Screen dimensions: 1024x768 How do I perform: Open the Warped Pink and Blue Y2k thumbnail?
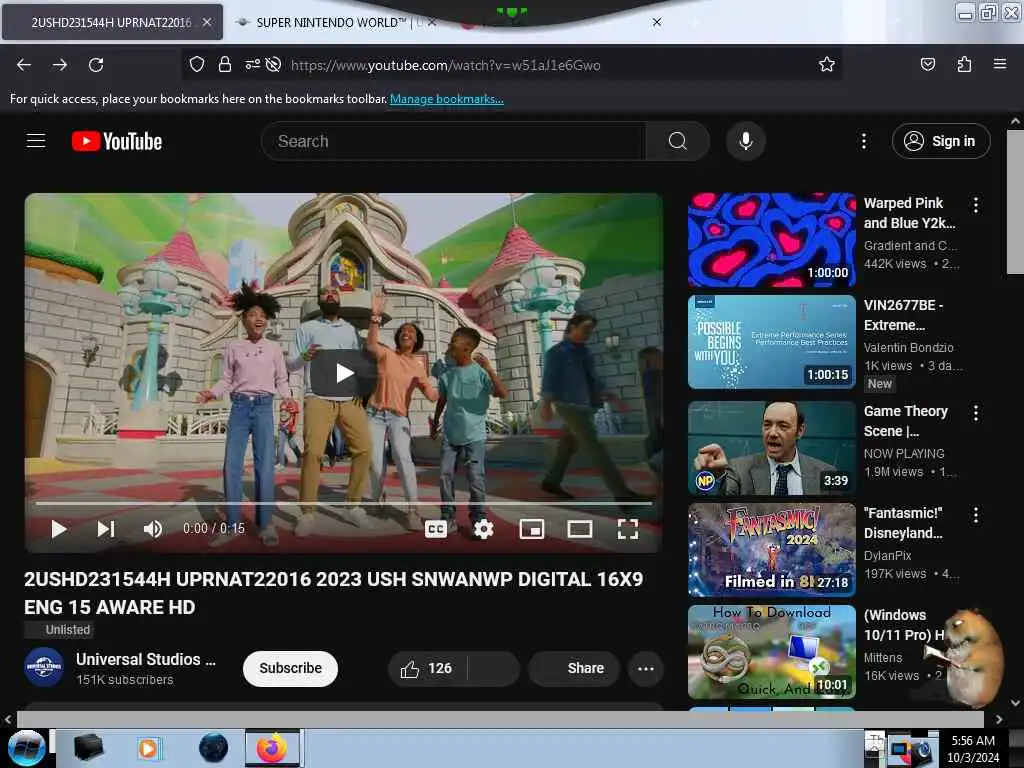click(x=771, y=240)
